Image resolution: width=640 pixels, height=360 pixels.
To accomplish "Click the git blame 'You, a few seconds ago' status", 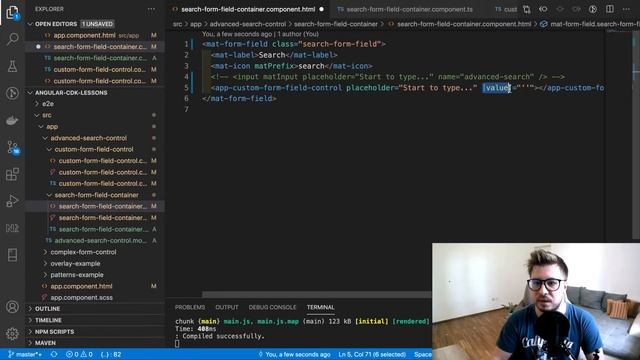I will point(294,354).
